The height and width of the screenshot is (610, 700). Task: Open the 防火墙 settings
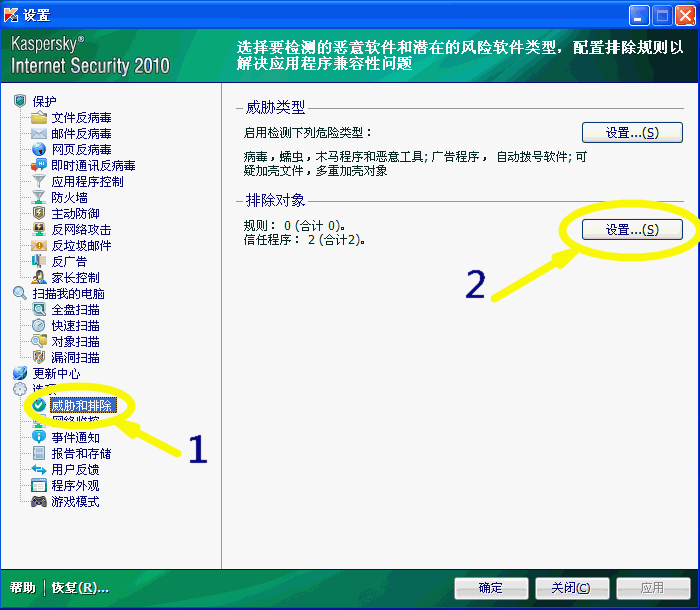[69, 197]
